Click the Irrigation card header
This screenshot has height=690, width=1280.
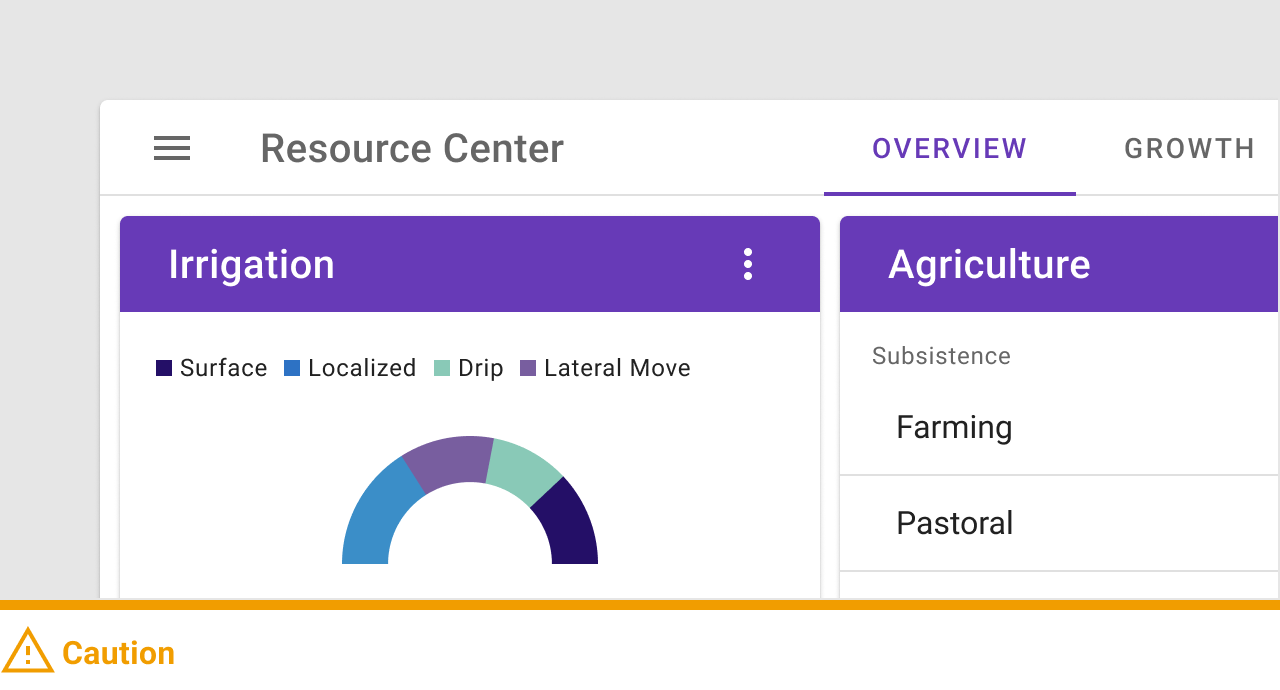470,264
